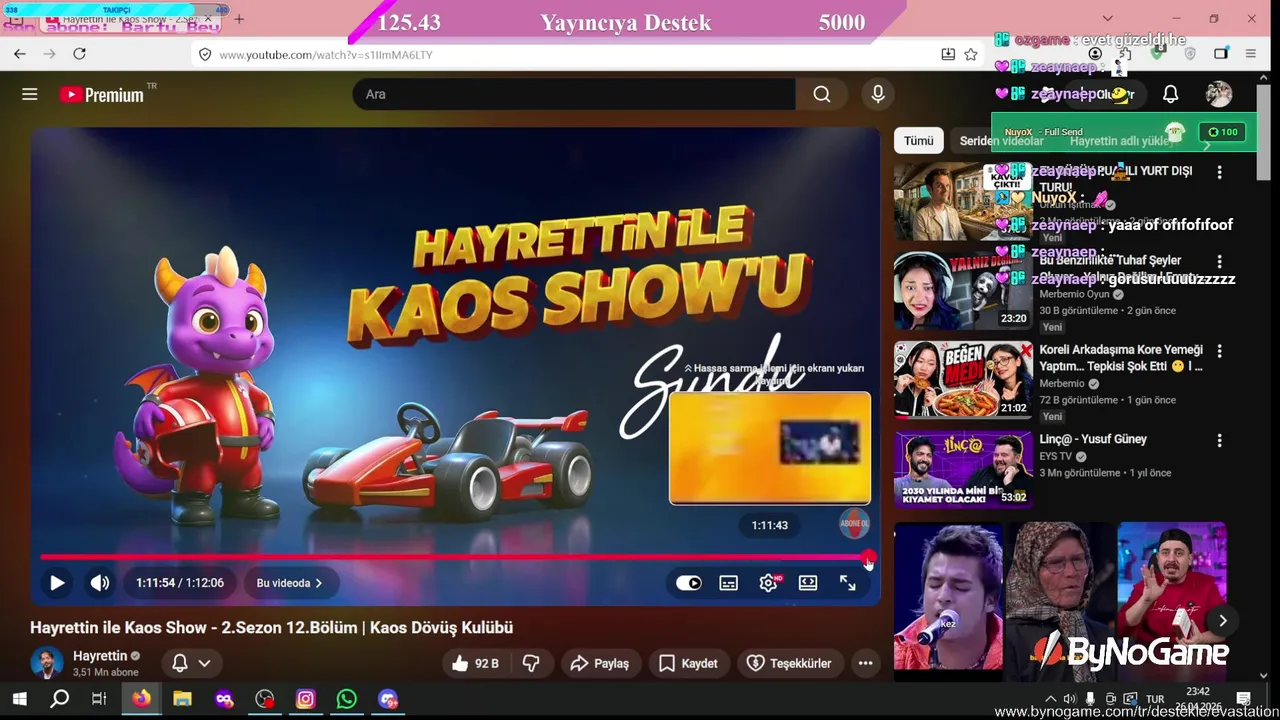Open the account avatar menu
The width and height of the screenshot is (1280, 720).
[x=1219, y=94]
